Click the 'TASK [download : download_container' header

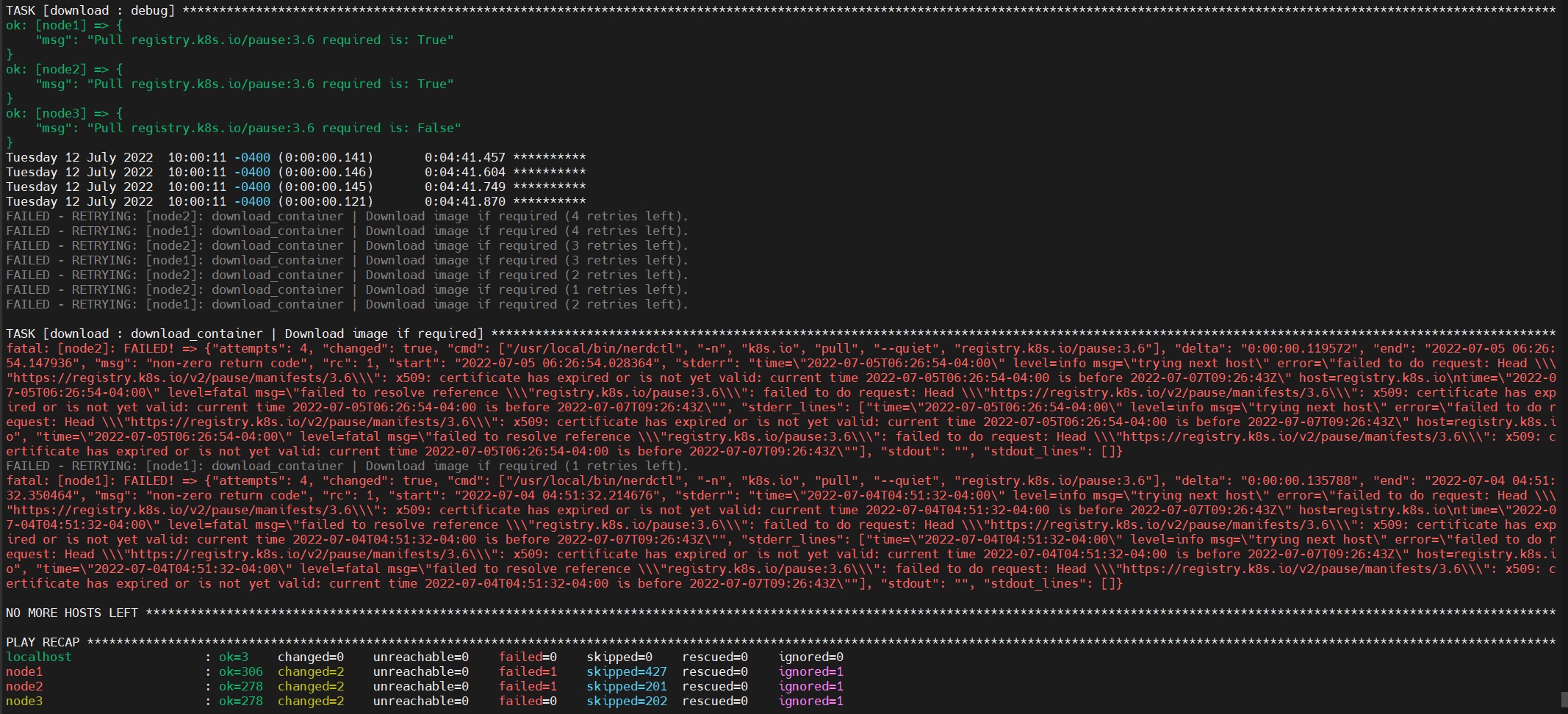coord(245,333)
